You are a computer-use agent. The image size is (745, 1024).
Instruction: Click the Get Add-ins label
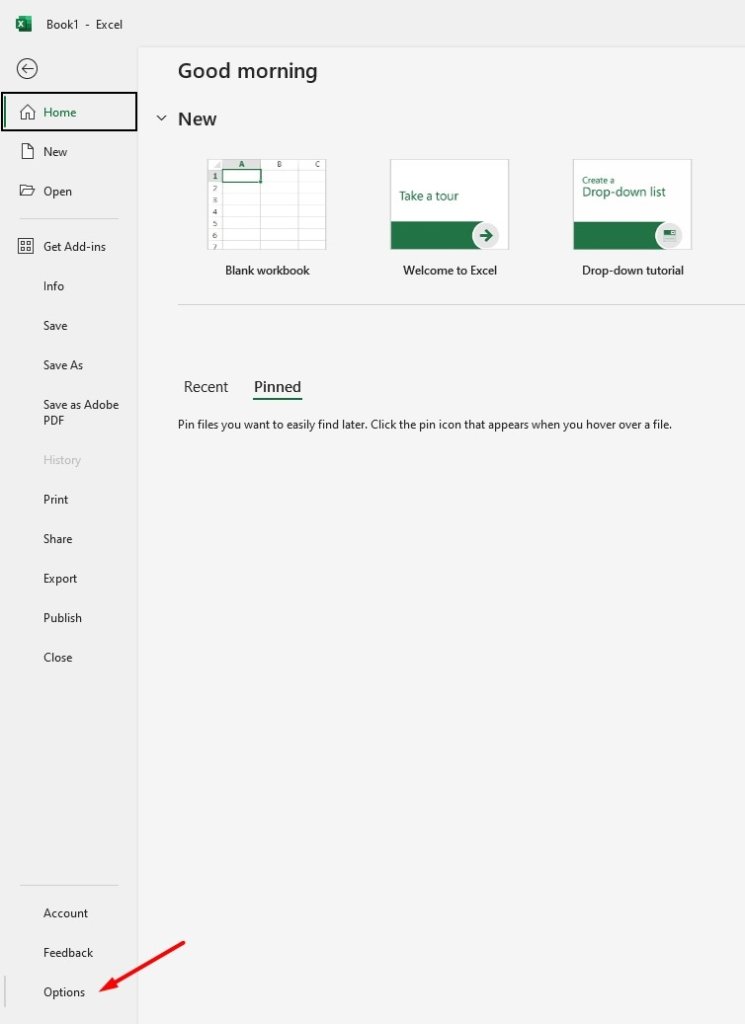(74, 246)
